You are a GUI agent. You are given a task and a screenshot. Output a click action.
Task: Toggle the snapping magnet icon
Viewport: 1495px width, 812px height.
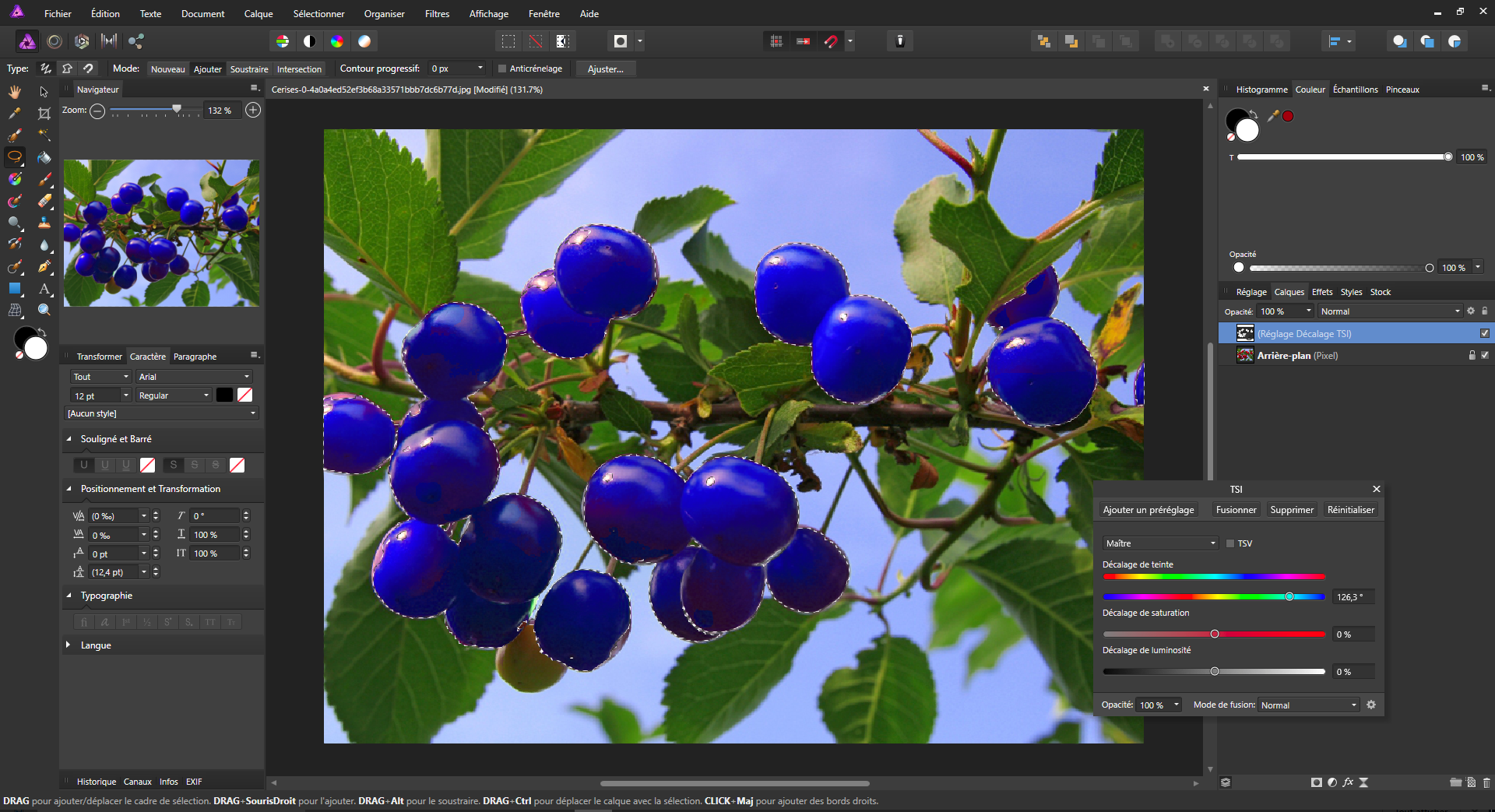(831, 41)
